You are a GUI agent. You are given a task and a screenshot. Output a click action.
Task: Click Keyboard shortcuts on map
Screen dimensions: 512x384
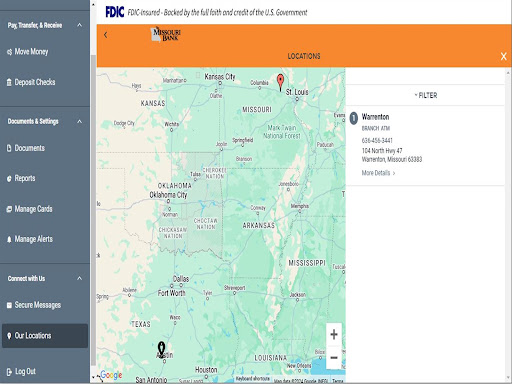(x=253, y=379)
